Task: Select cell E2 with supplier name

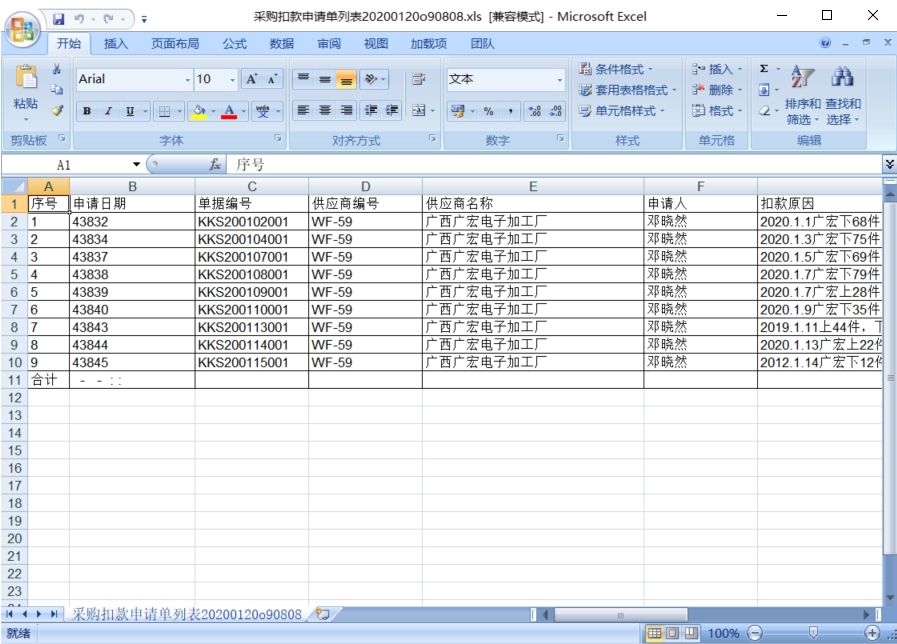Action: point(532,221)
